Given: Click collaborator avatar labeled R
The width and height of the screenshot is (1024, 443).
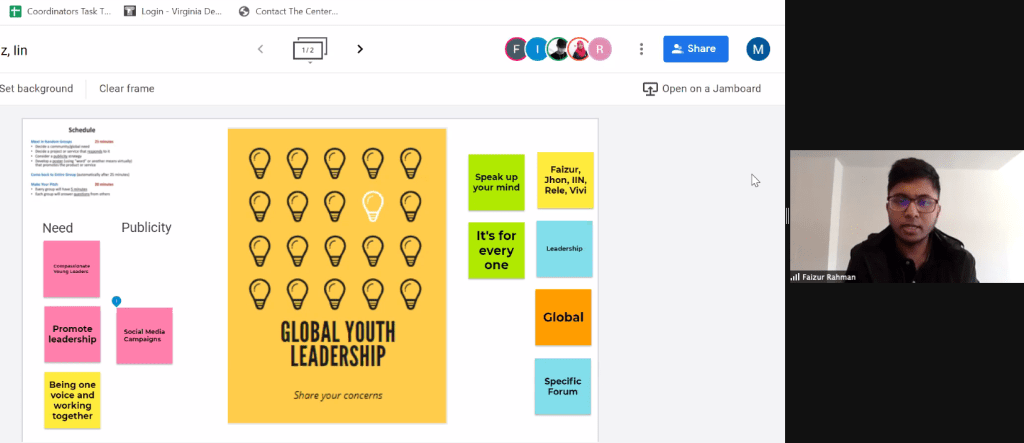Looking at the screenshot, I should 600,49.
